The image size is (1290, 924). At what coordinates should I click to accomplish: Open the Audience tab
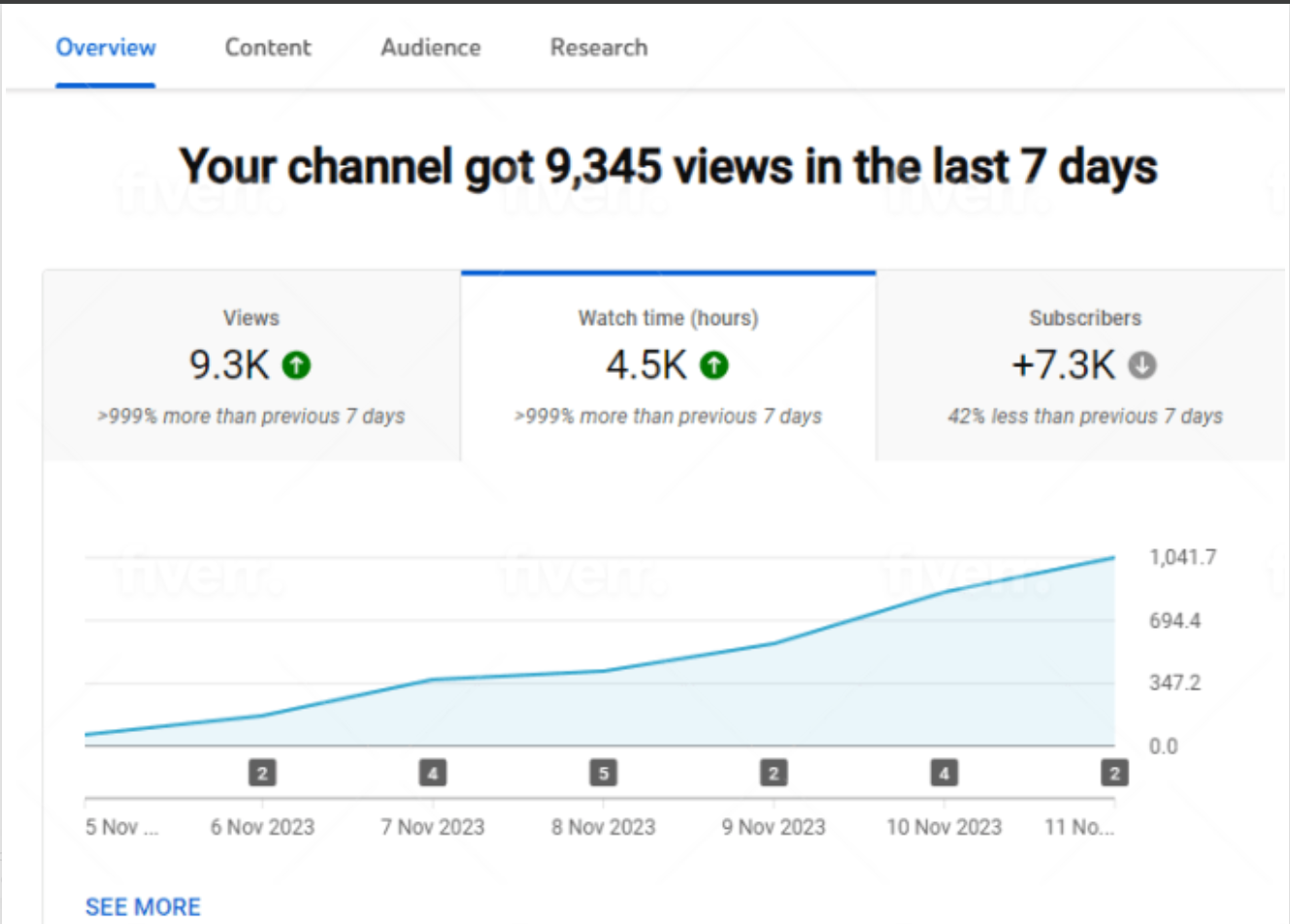coord(430,48)
